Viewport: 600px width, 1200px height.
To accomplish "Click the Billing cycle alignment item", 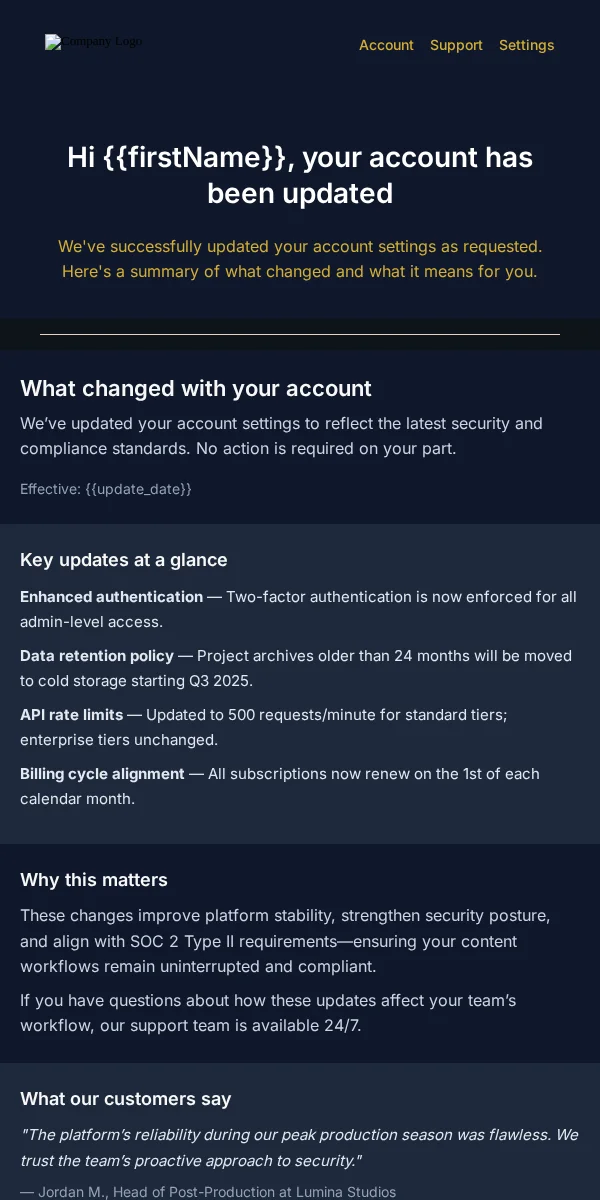I will [280, 786].
